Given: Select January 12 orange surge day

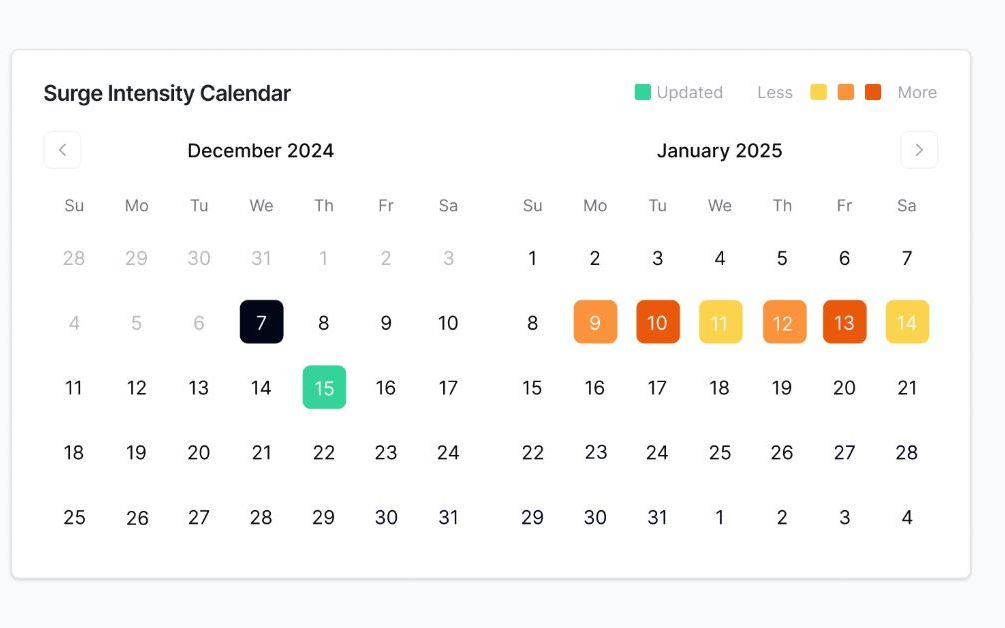Looking at the screenshot, I should tap(782, 322).
